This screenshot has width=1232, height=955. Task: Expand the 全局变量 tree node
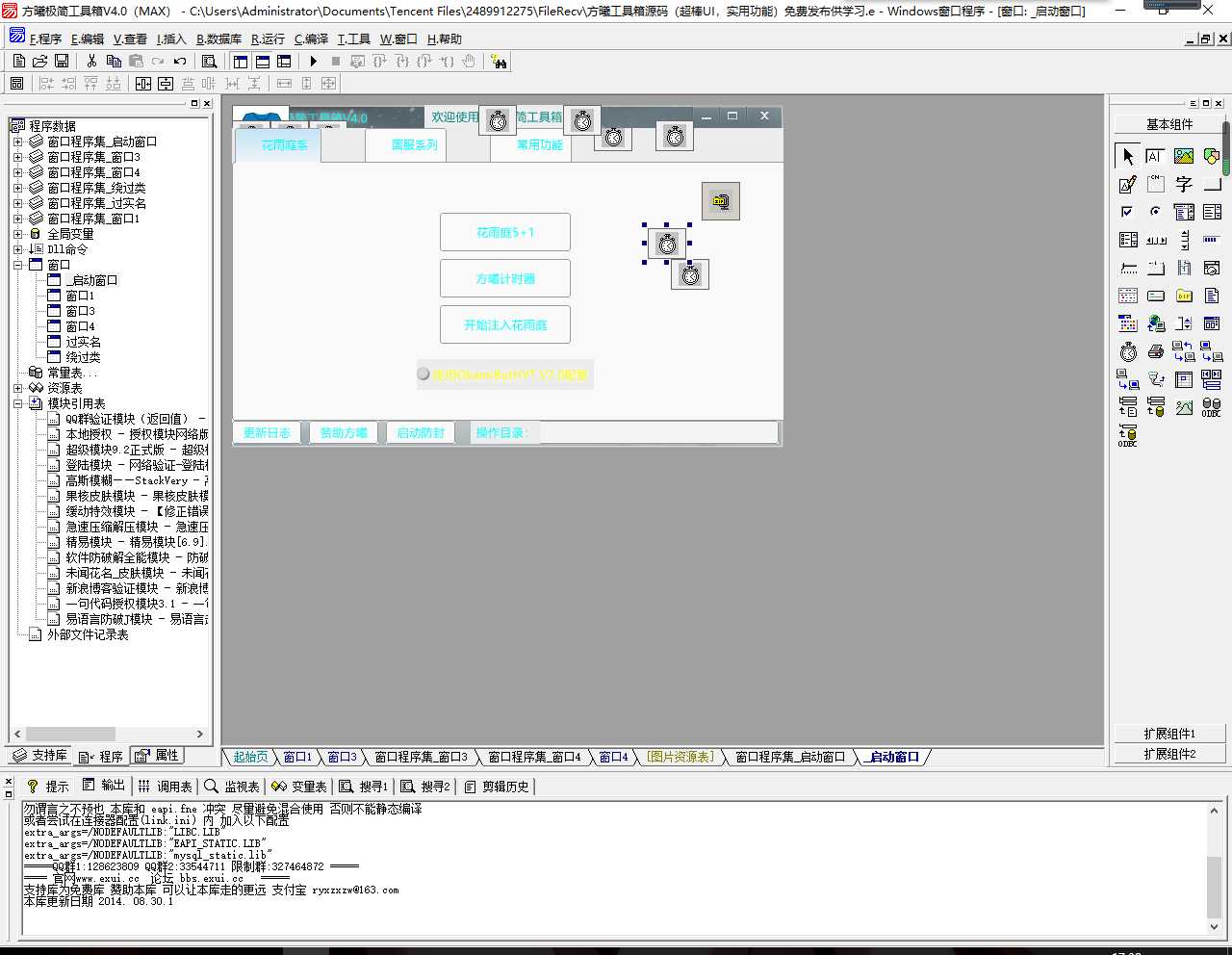[17, 234]
